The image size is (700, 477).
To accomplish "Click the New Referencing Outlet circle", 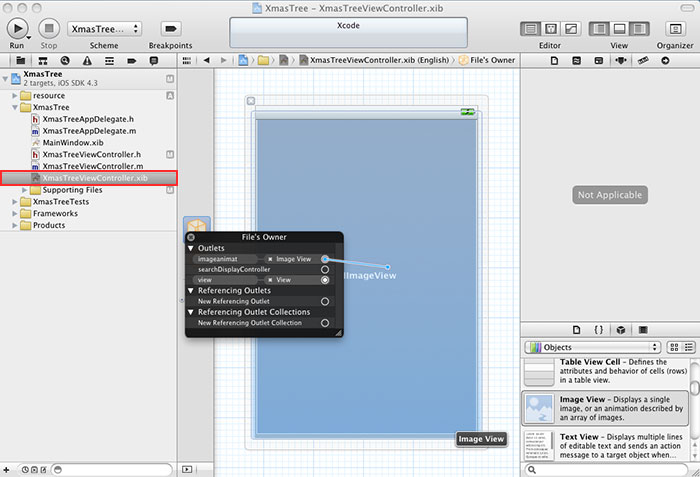I will click(325, 301).
